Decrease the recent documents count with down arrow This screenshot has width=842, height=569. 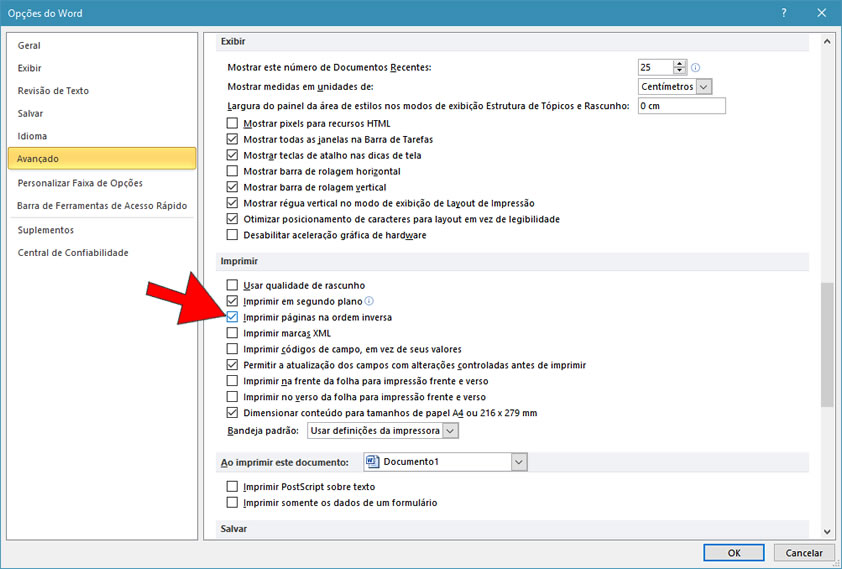[x=679, y=71]
